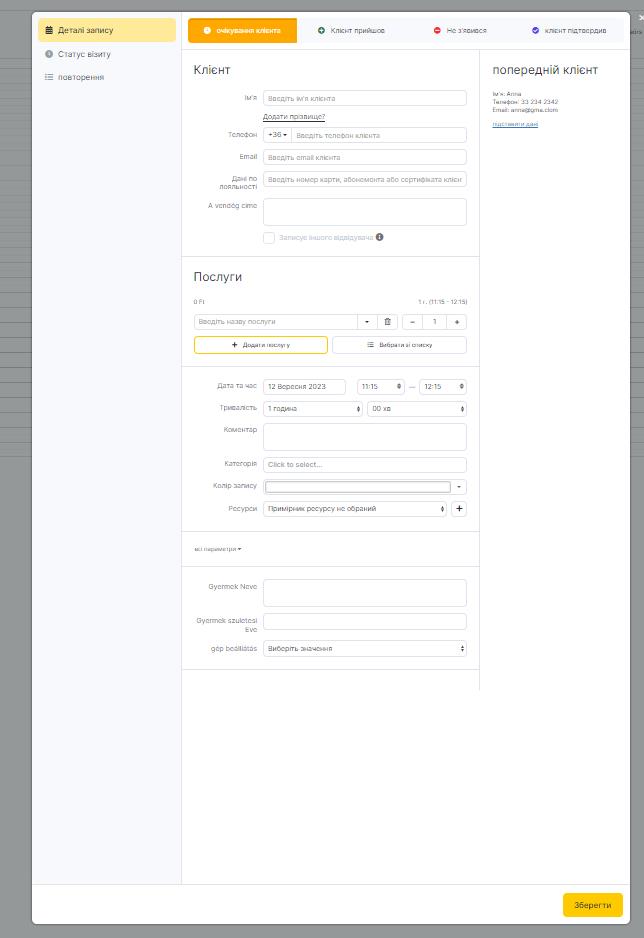Click the orange очікування клієнта status icon
Screen dimensions: 644x938
point(207,31)
